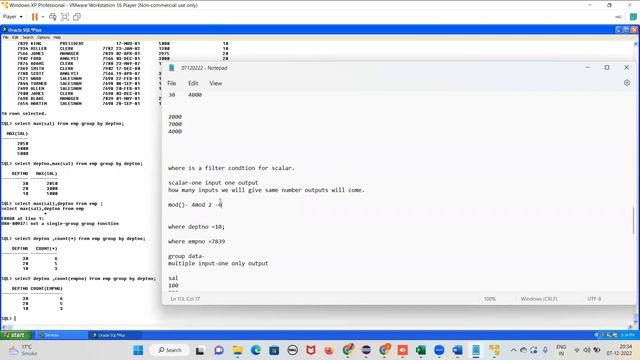This screenshot has width=640, height=360.
Task: Click the Windows taskbar Search box
Action: point(170,350)
